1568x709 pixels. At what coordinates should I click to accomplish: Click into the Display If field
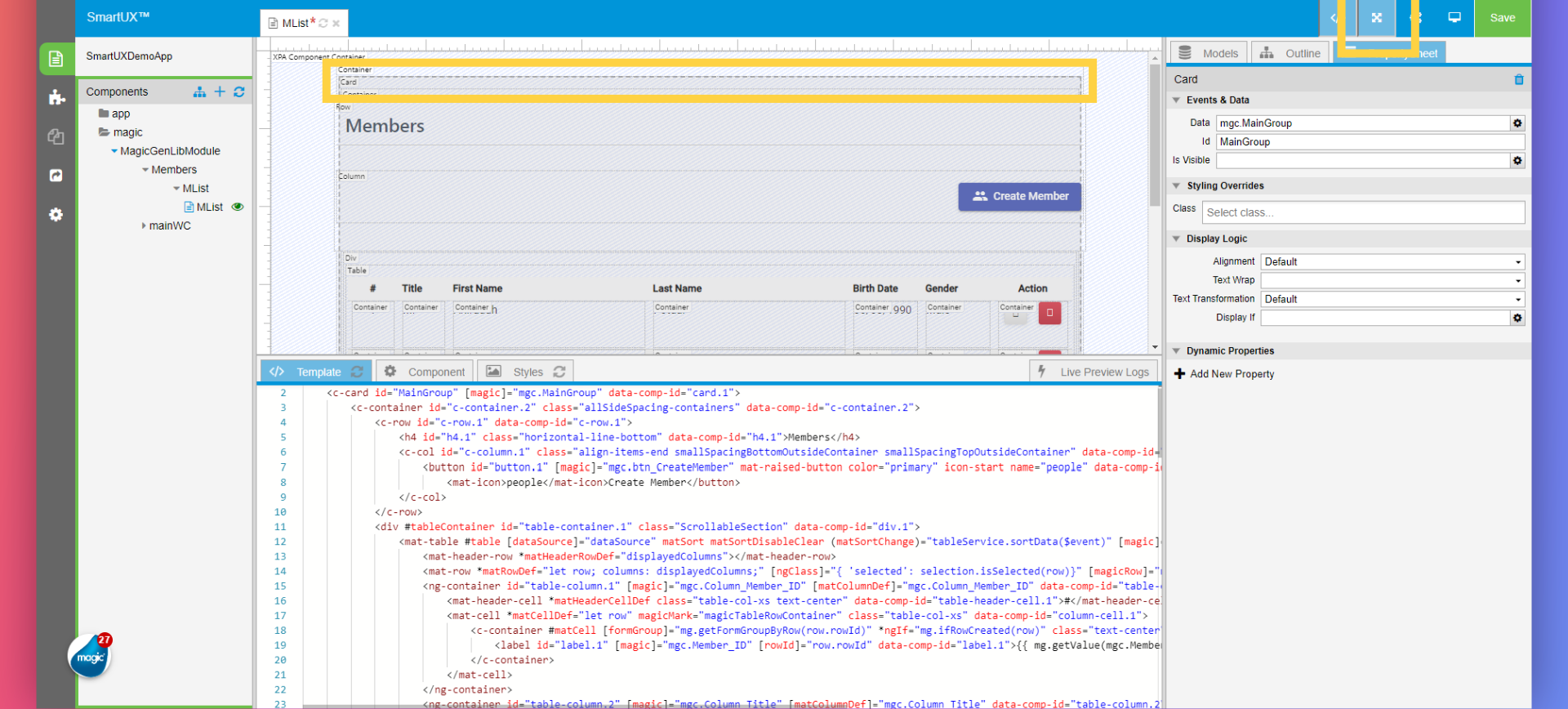[1385, 318]
